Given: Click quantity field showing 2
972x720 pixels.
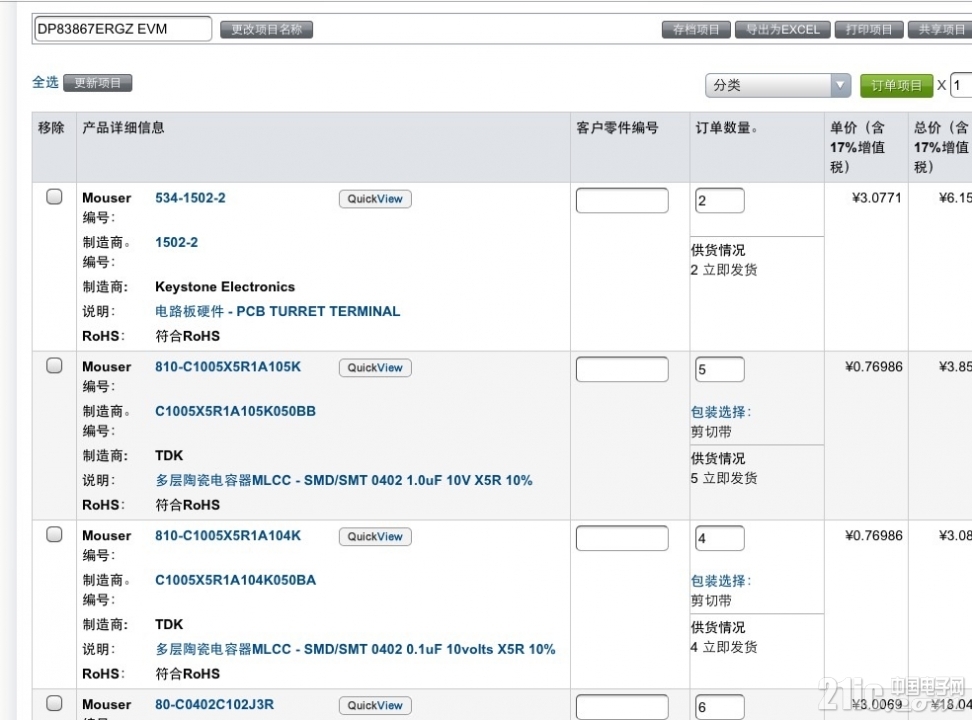Looking at the screenshot, I should 720,200.
